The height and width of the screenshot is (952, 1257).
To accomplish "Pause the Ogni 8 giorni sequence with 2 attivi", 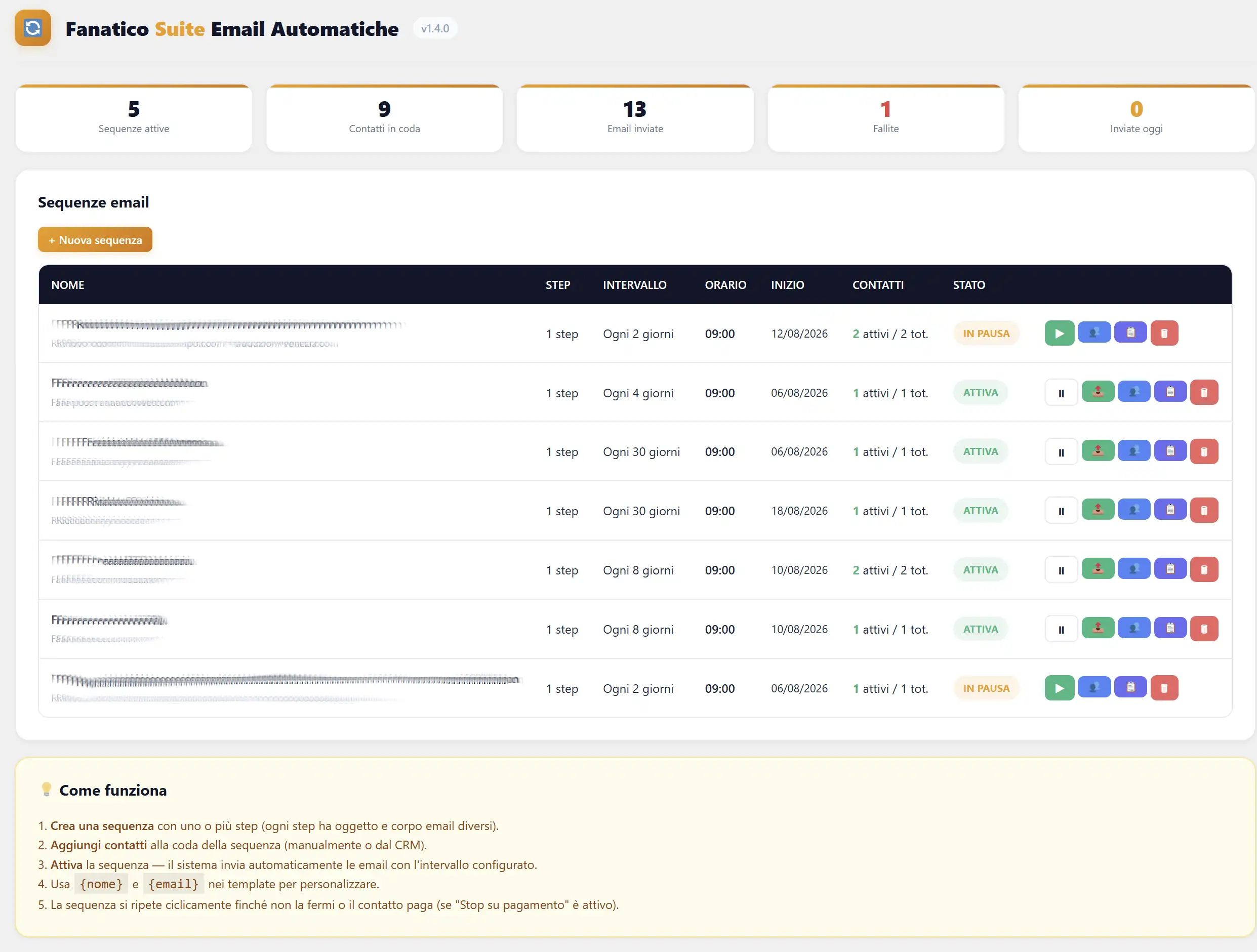I will click(x=1061, y=570).
